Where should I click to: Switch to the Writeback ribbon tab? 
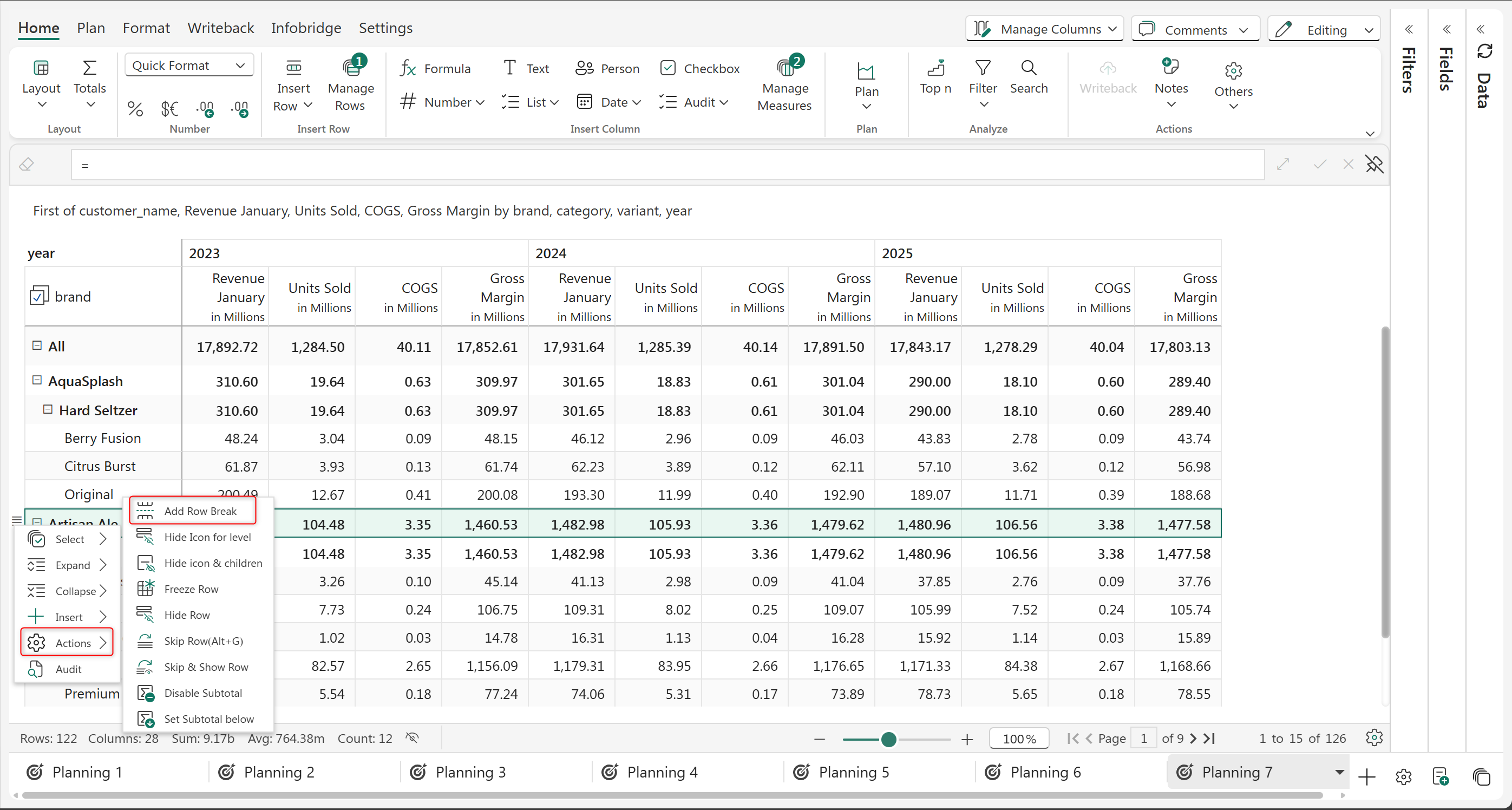pyautogui.click(x=221, y=28)
